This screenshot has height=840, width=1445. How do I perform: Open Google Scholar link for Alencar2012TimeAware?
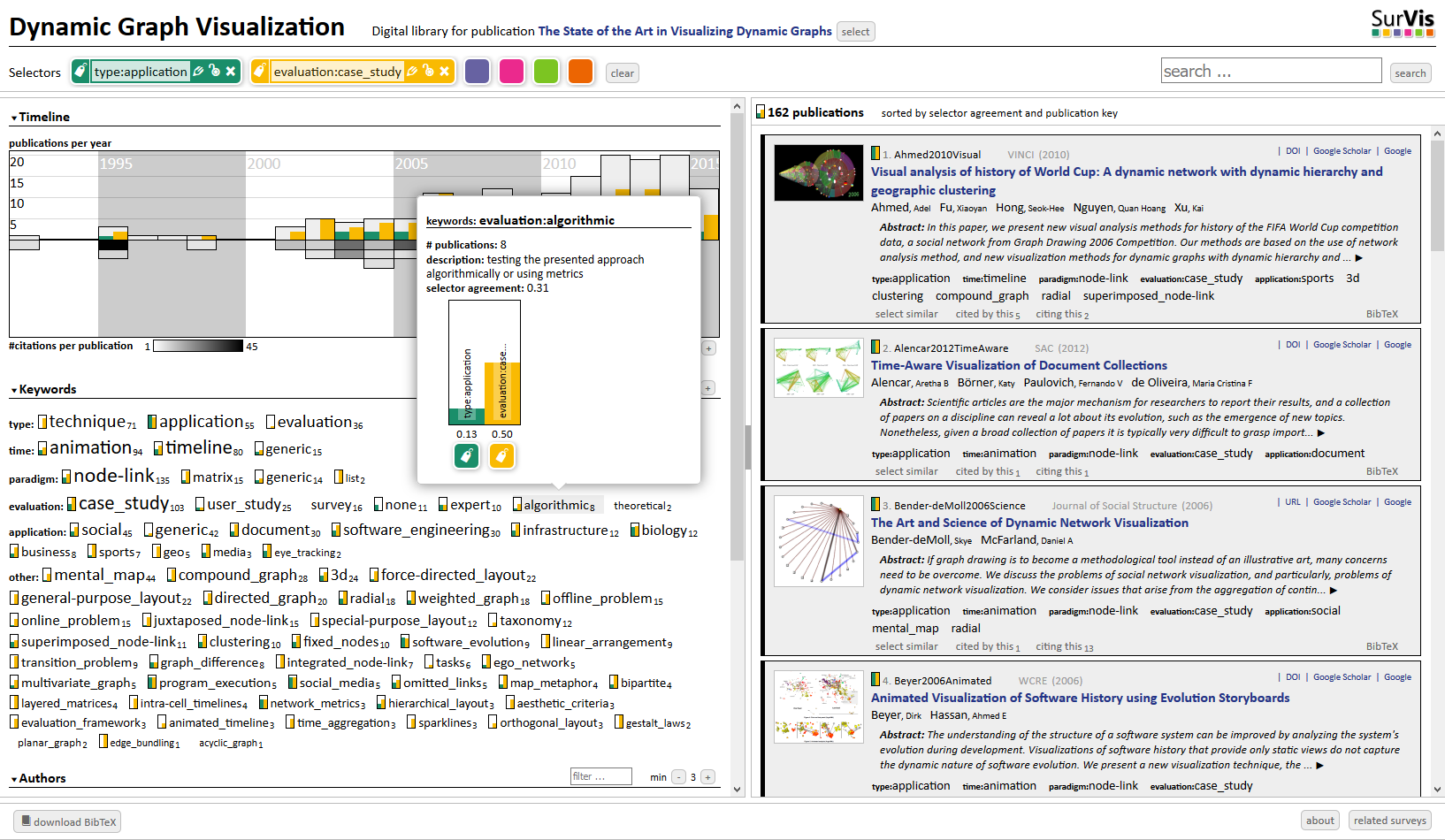tap(1342, 345)
